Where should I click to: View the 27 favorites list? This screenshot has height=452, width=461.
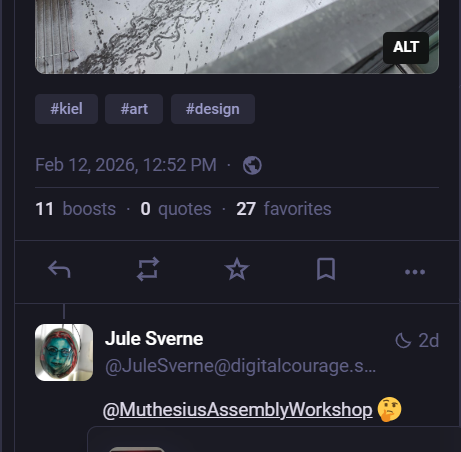[x=284, y=209]
